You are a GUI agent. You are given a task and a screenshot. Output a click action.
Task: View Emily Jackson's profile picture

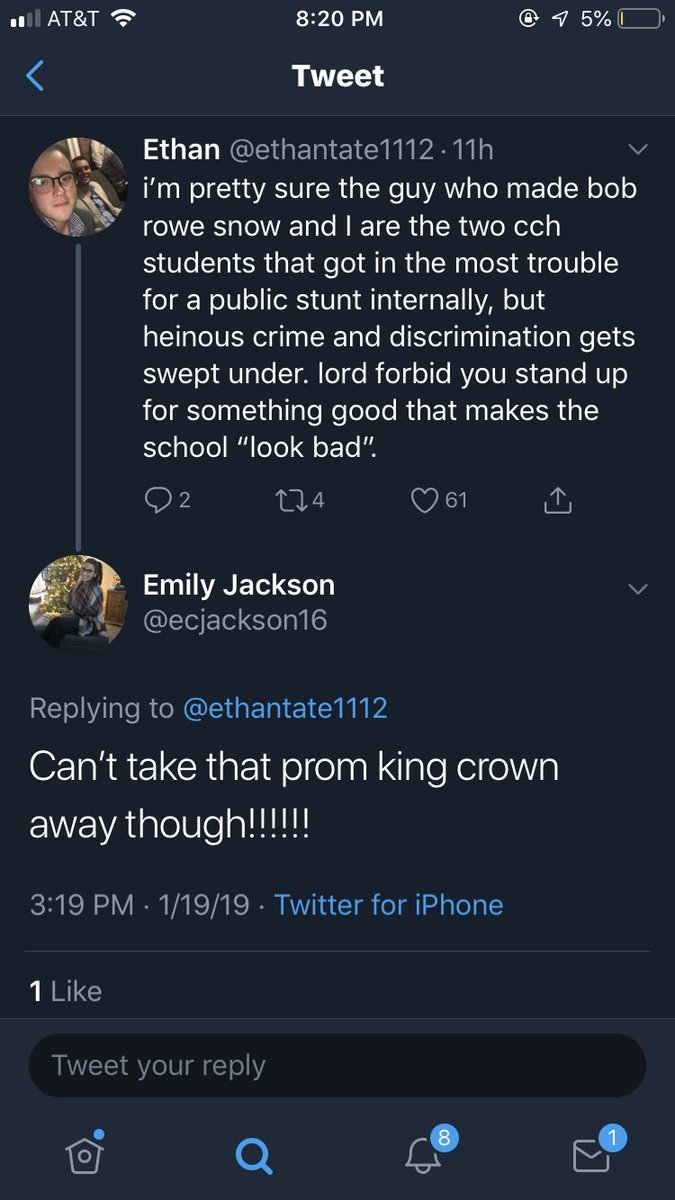pos(77,604)
